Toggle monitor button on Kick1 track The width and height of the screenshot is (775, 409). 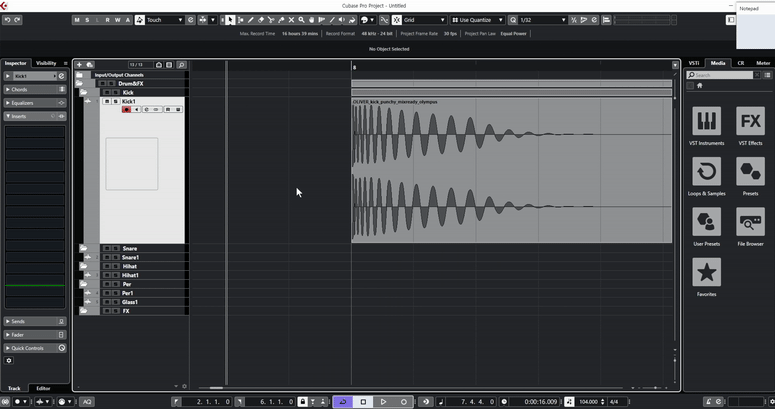pos(136,109)
